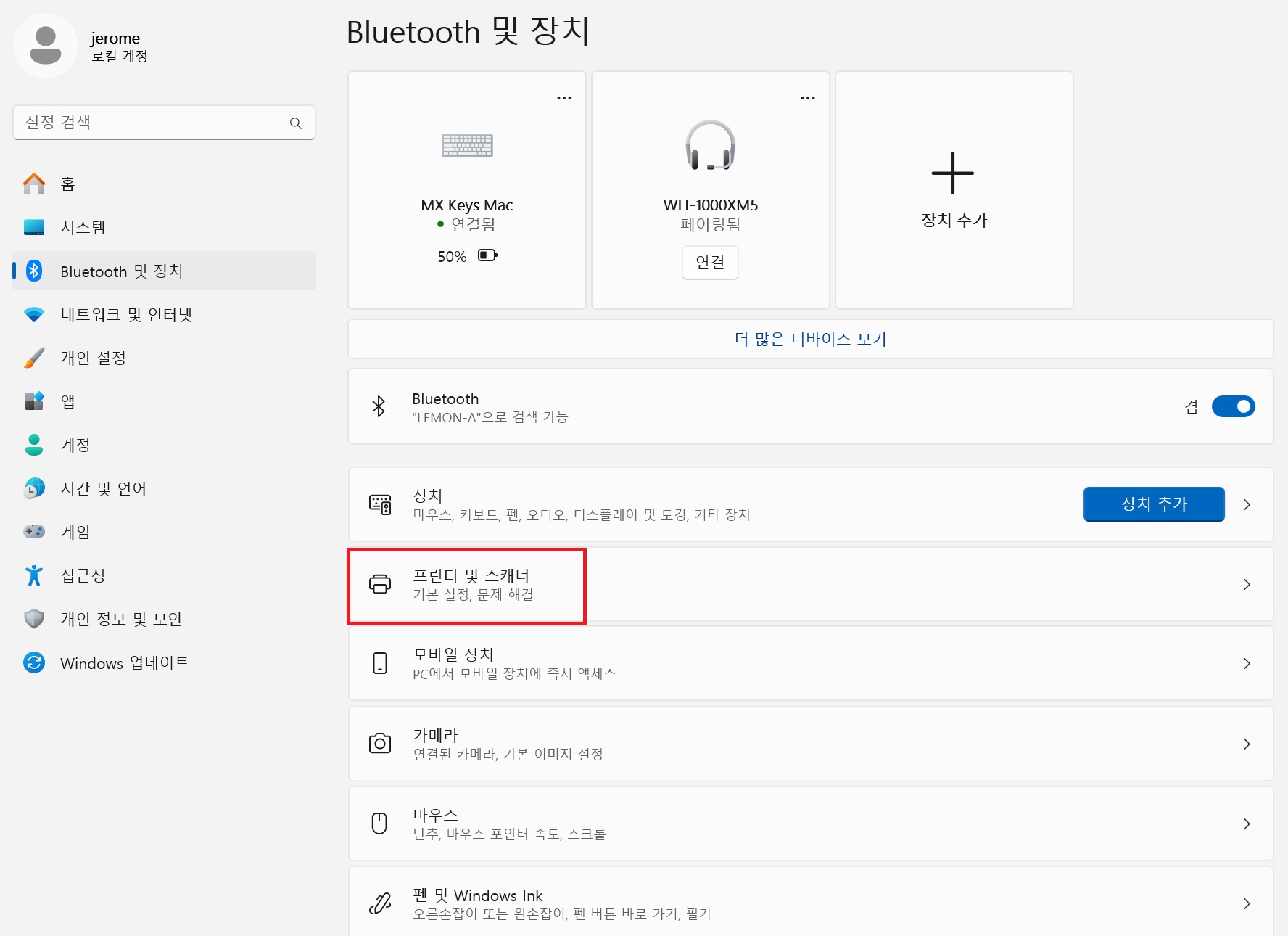Click the Windows 업데이트 sync icon

(x=34, y=662)
